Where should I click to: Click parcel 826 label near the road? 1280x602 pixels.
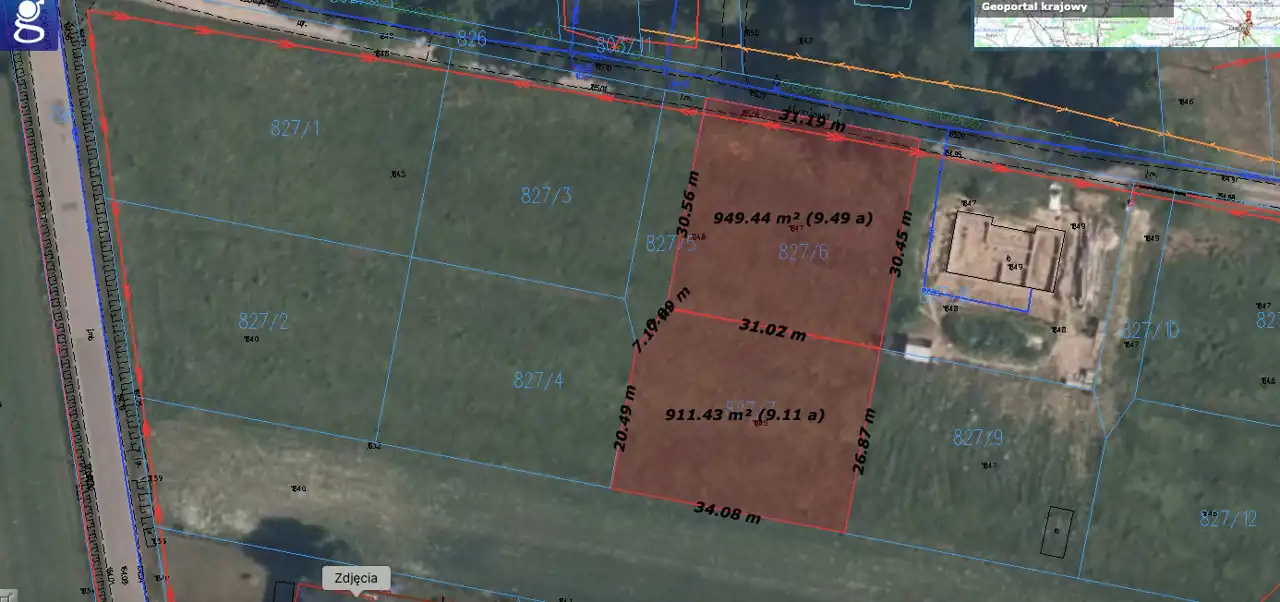click(470, 39)
